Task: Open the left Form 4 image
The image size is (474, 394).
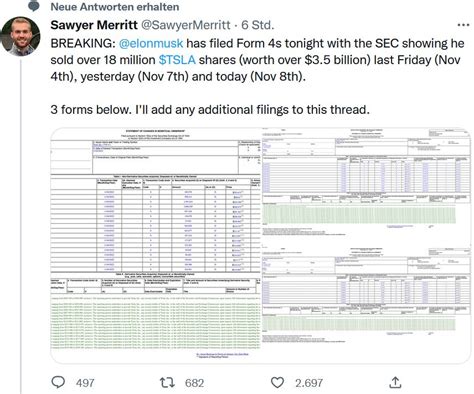Action: [155, 245]
